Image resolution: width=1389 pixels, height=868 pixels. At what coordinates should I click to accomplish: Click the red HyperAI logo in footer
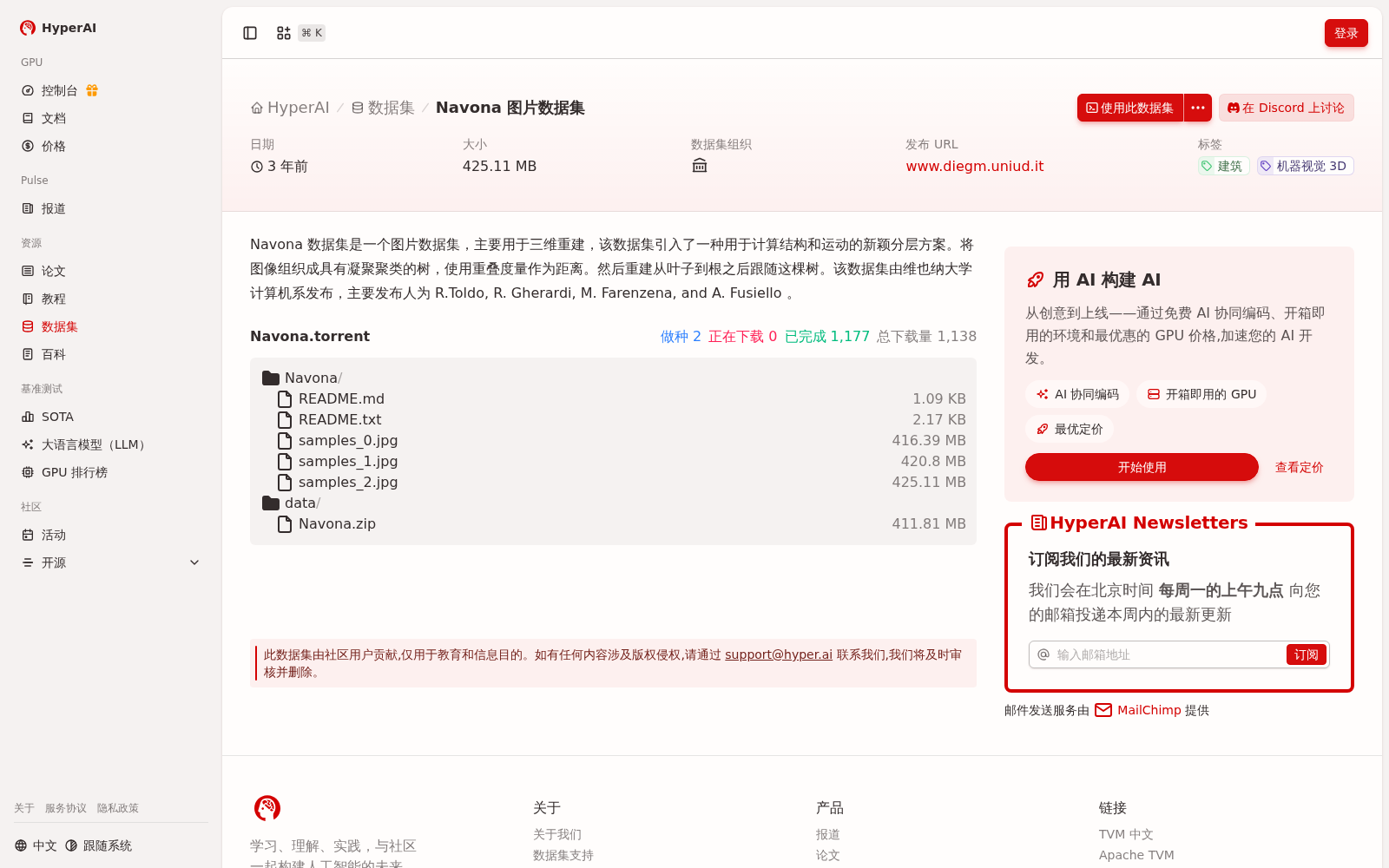(267, 808)
